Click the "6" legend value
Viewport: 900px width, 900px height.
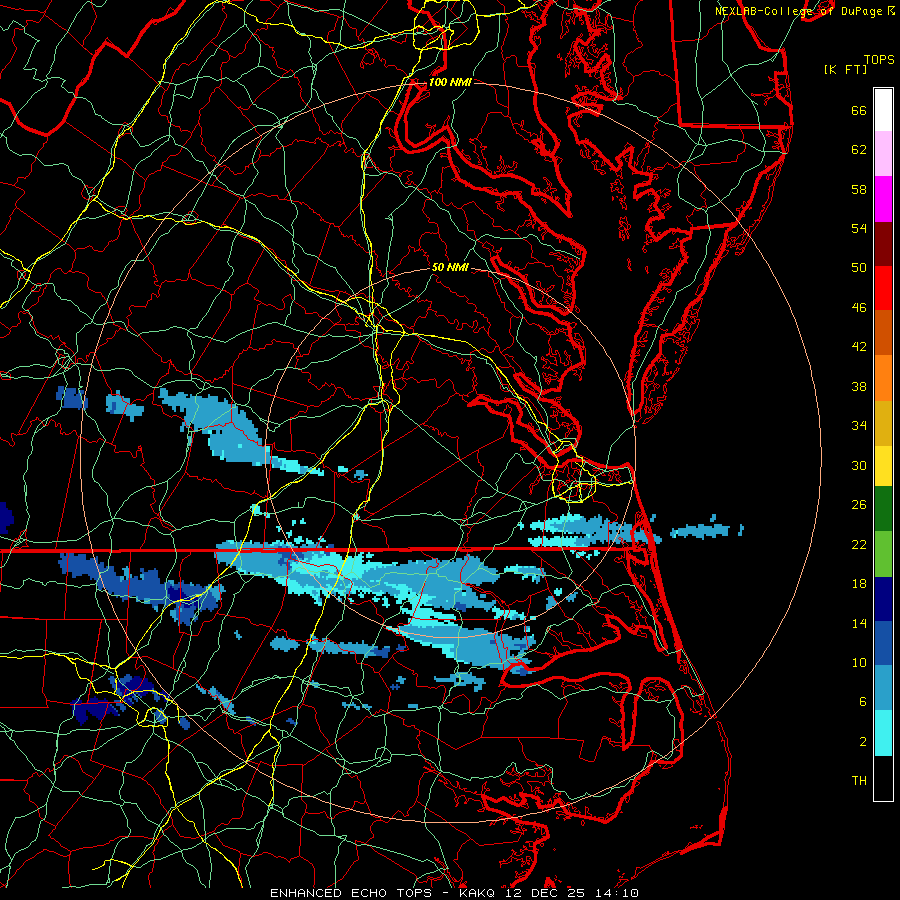(863, 703)
